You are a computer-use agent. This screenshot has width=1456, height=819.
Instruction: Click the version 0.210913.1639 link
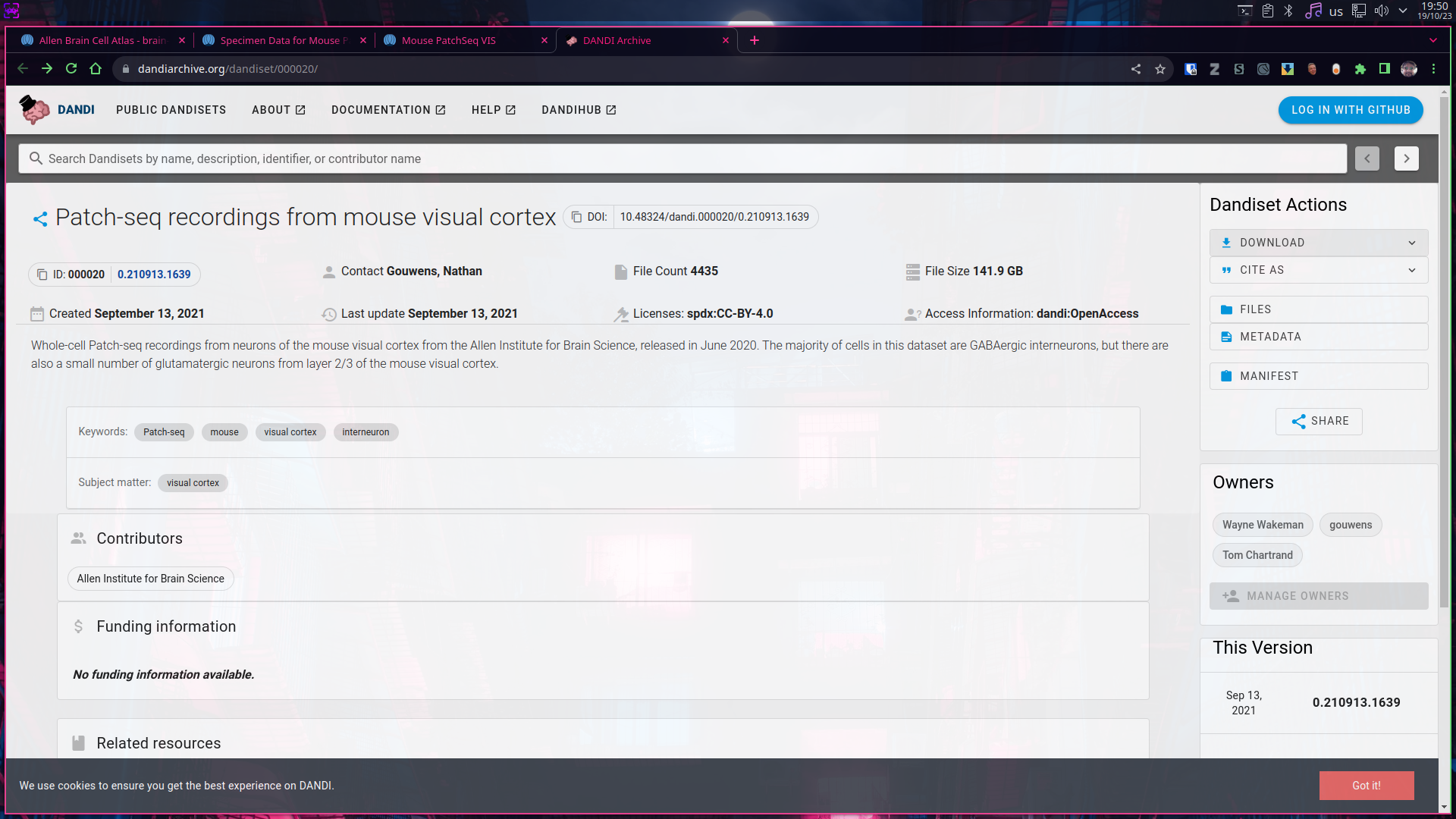click(154, 275)
